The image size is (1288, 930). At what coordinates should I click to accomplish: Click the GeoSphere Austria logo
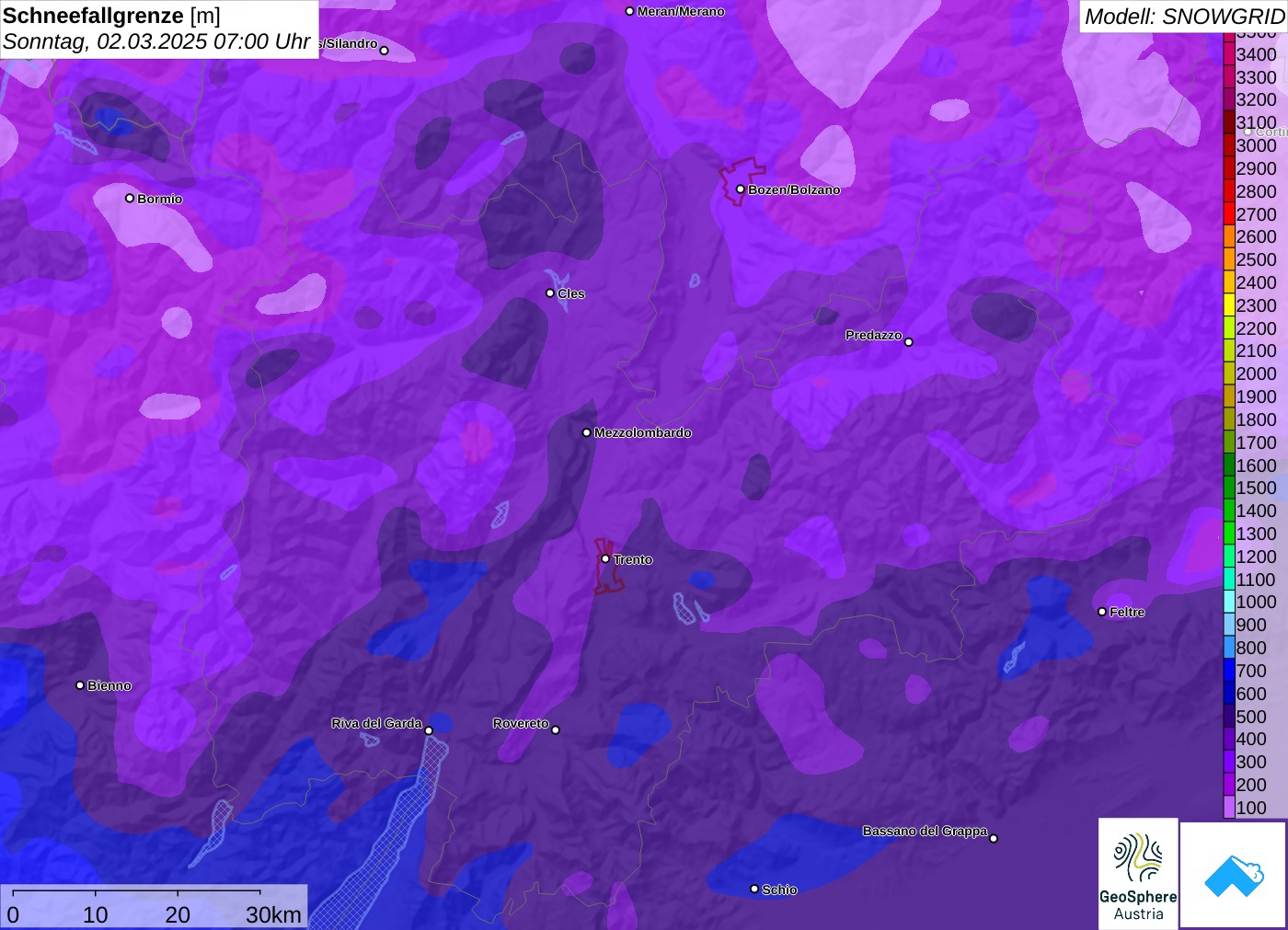(x=1138, y=873)
